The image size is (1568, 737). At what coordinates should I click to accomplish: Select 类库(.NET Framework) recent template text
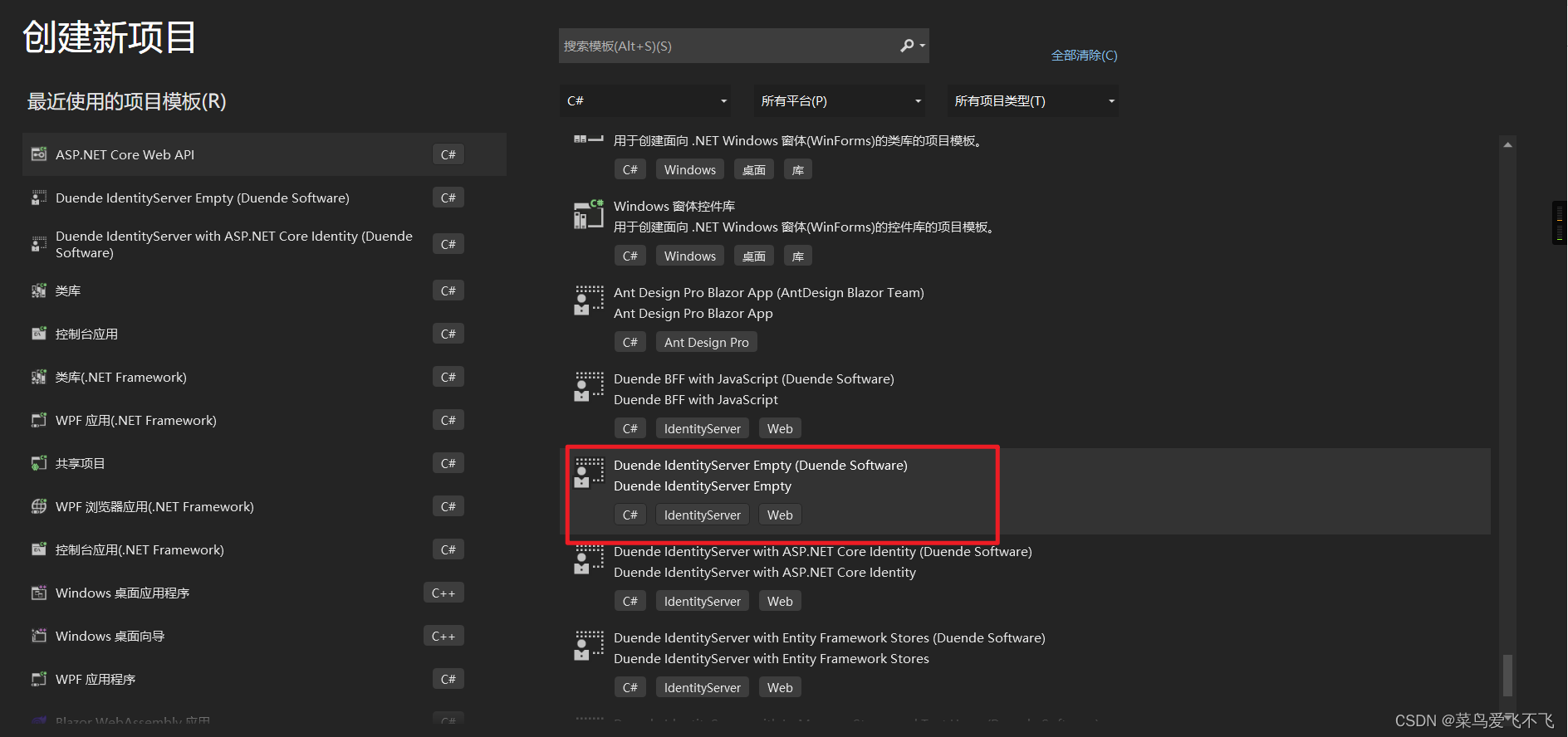(x=121, y=377)
